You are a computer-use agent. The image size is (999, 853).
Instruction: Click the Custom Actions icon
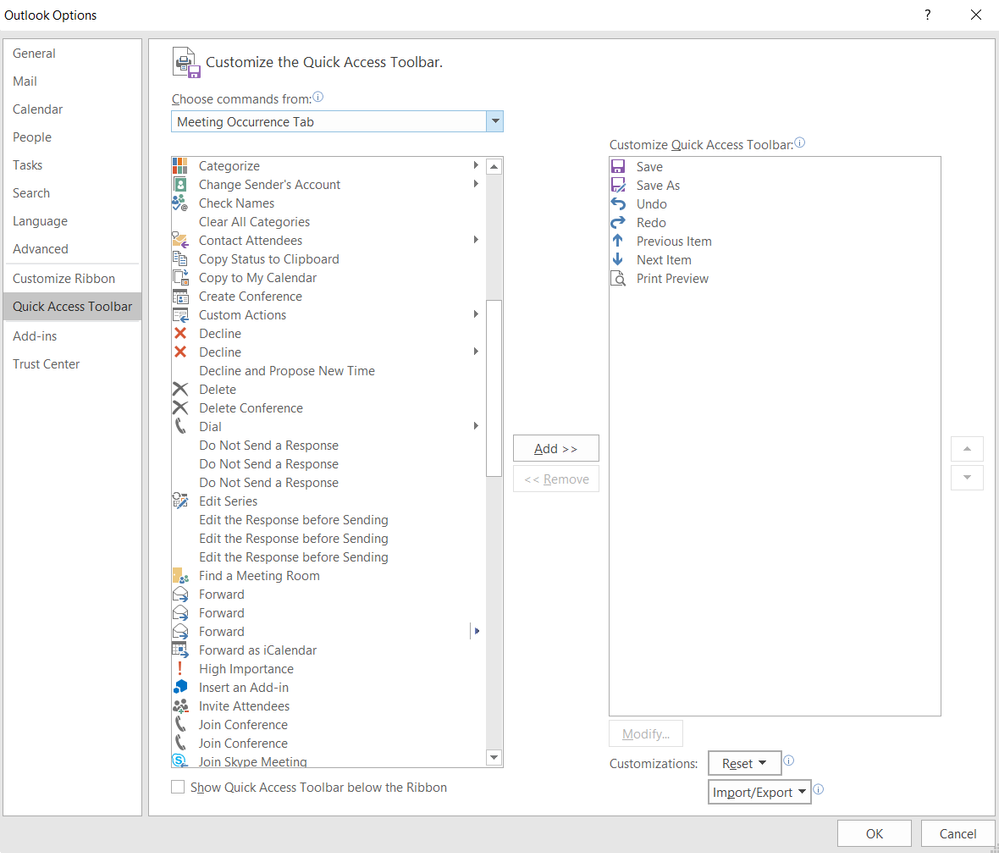(180, 315)
